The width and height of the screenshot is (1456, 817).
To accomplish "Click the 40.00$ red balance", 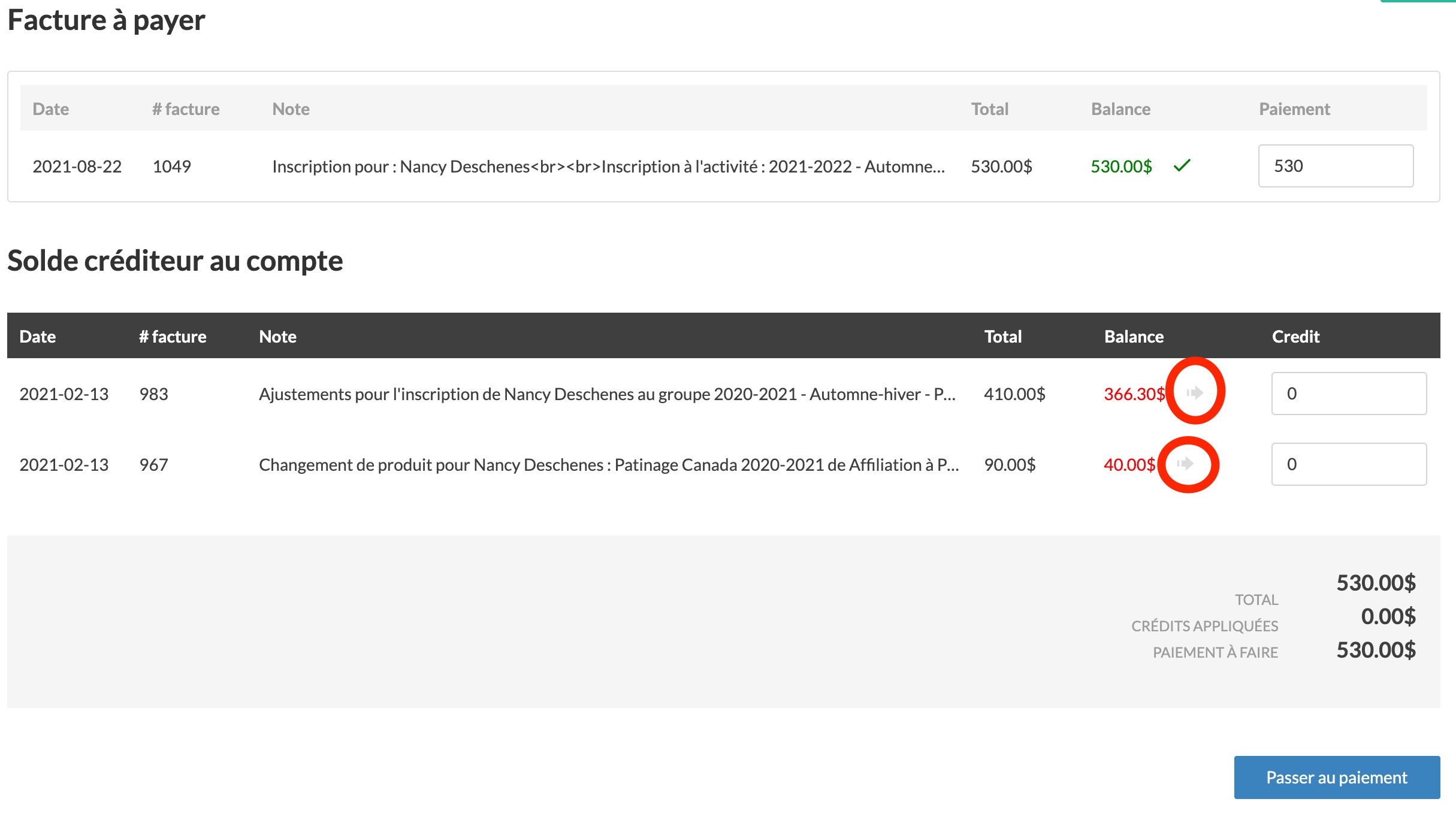I will (x=1129, y=465).
